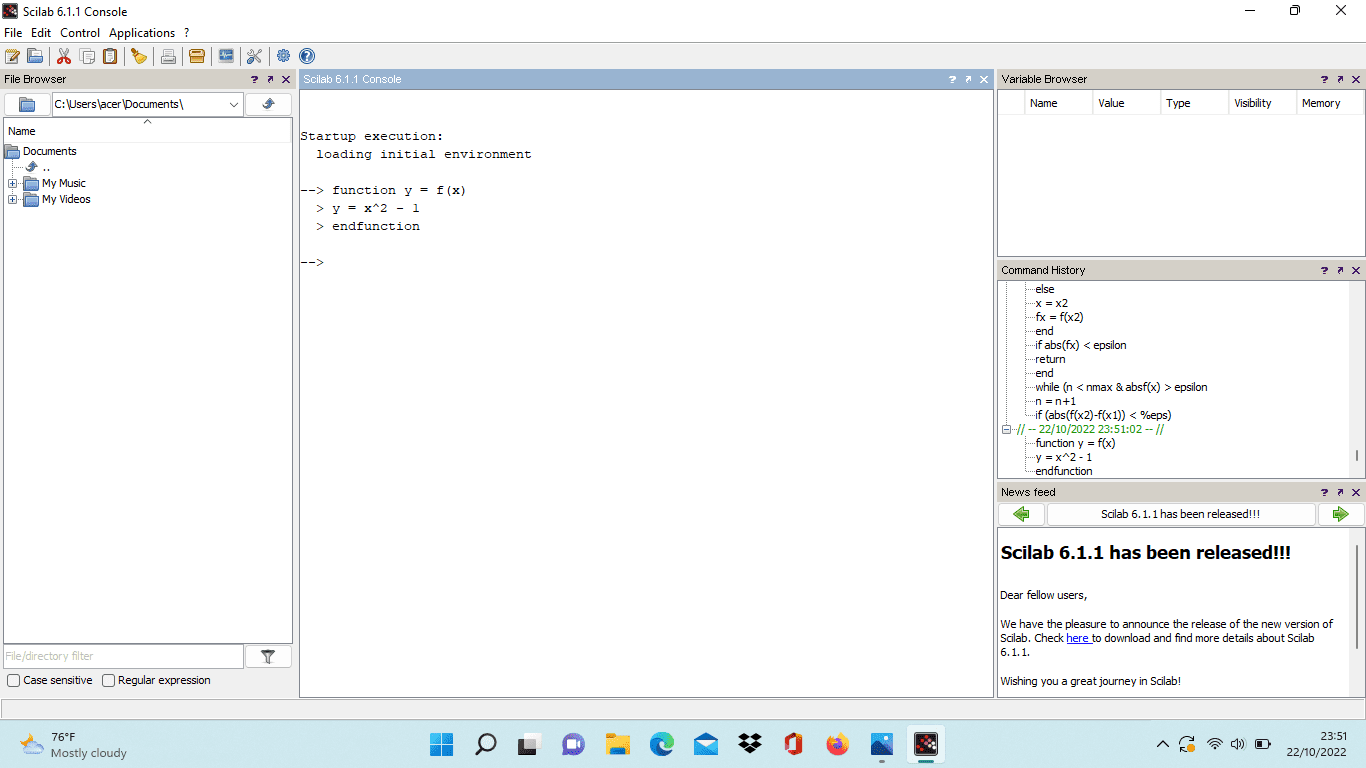Open the Windows Start menu
1366x768 pixels.
tap(441, 744)
